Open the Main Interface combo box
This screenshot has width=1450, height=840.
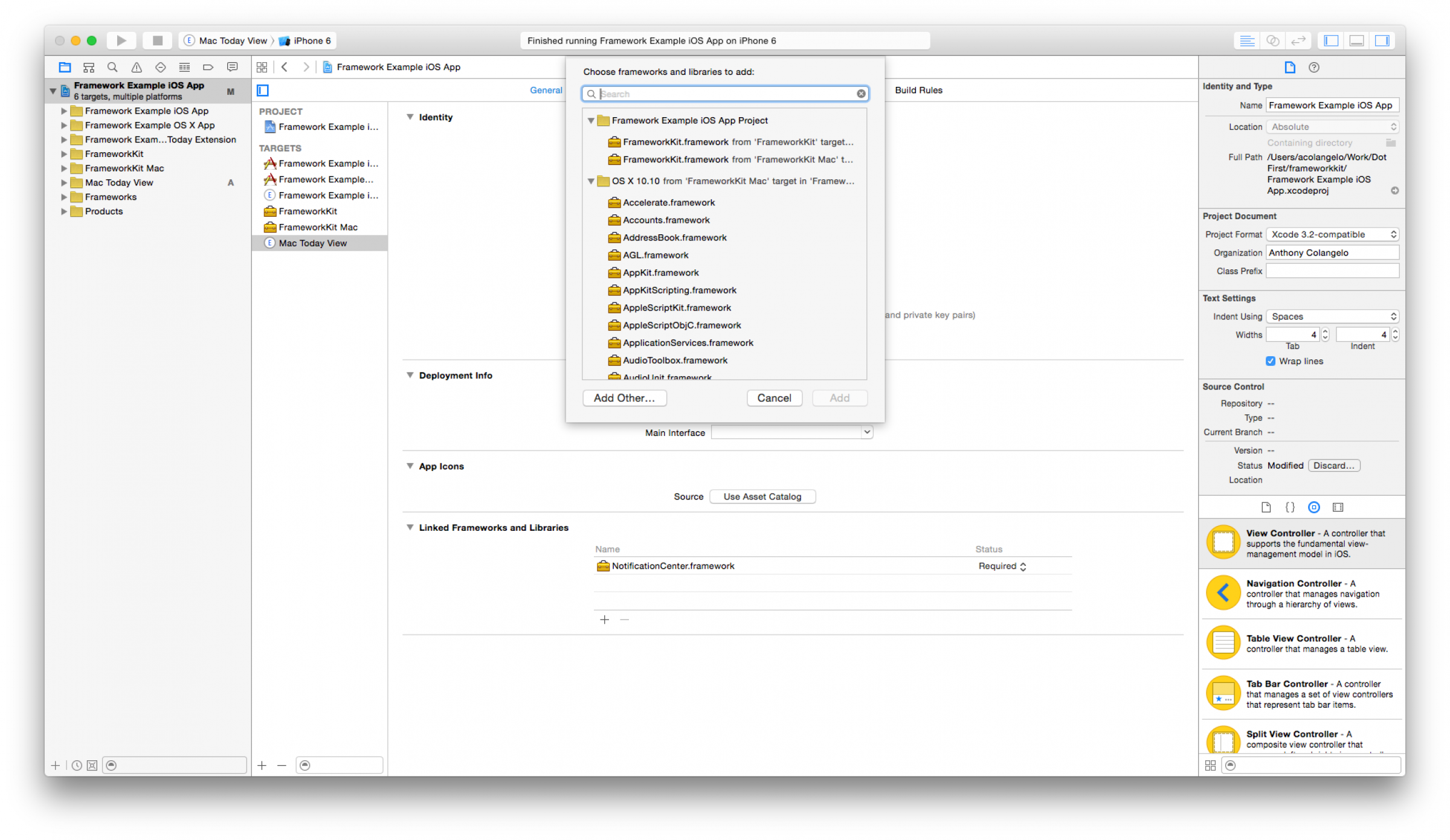pos(792,432)
